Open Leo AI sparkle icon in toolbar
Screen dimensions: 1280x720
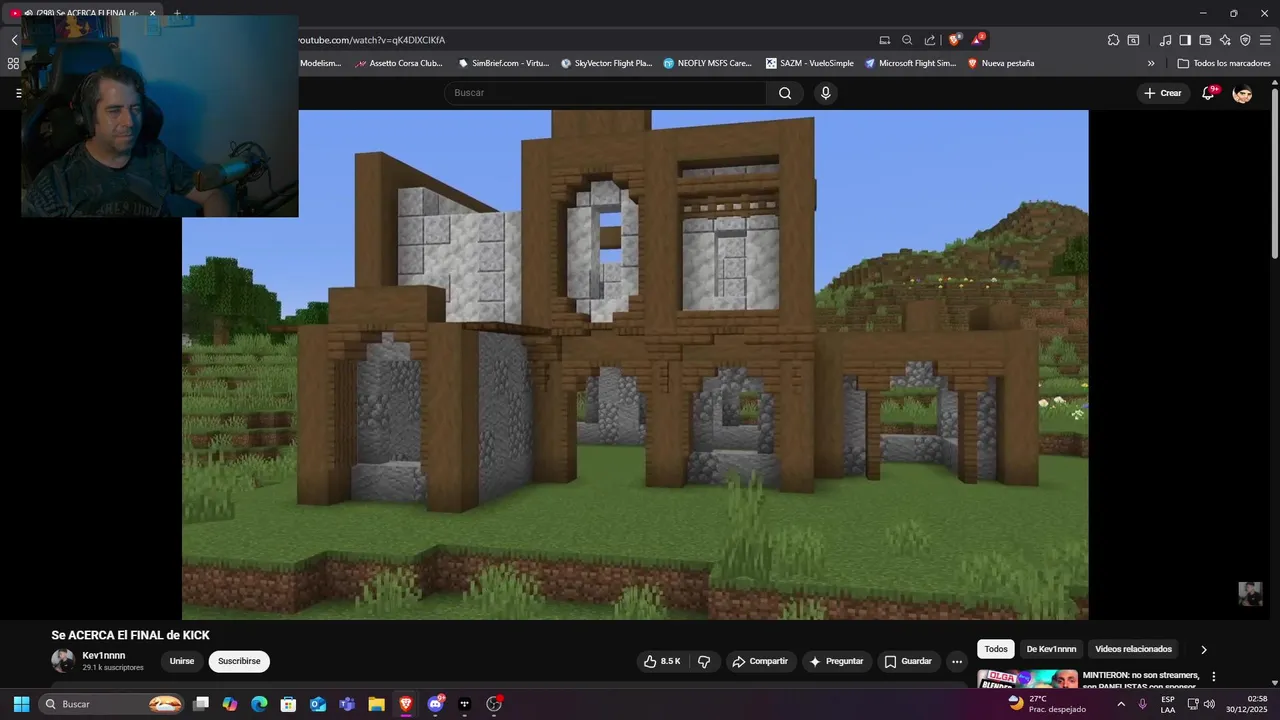1225,40
